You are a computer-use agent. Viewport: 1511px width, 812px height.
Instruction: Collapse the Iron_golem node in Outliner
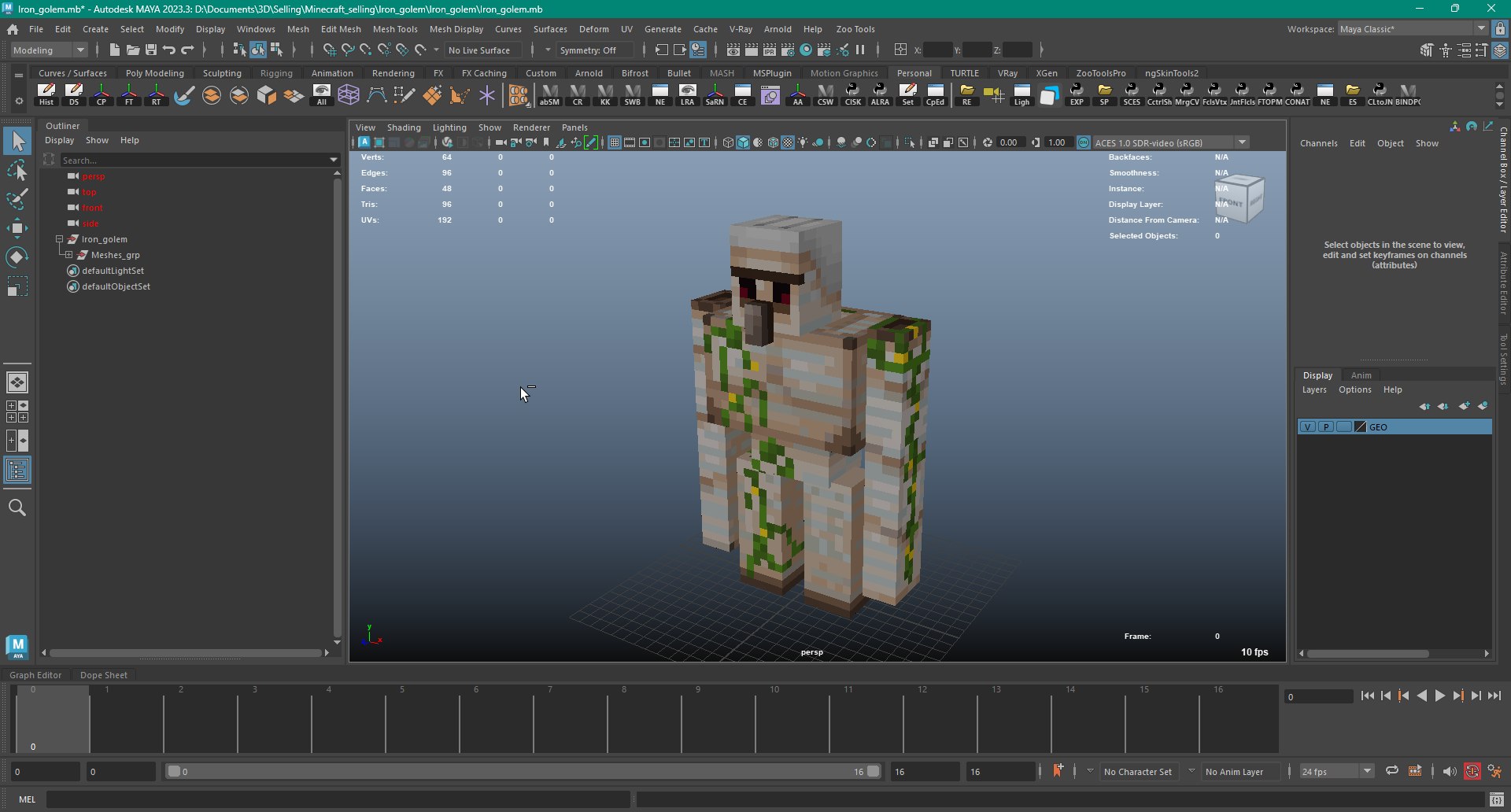(x=59, y=239)
